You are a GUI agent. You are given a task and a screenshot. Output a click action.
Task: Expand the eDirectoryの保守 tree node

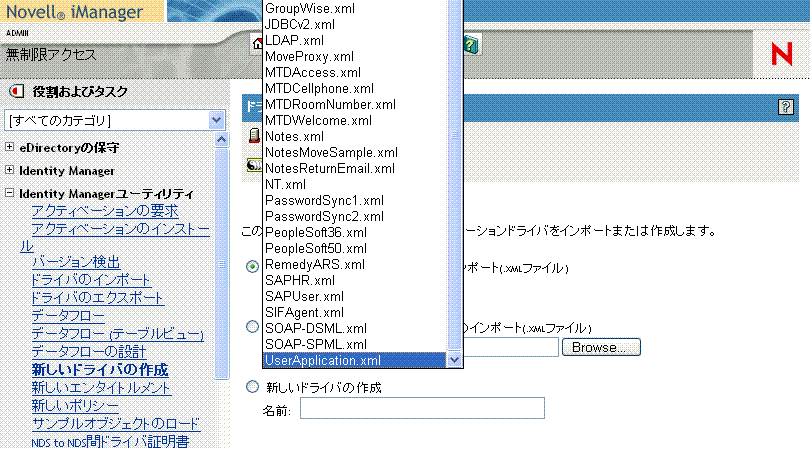point(9,147)
